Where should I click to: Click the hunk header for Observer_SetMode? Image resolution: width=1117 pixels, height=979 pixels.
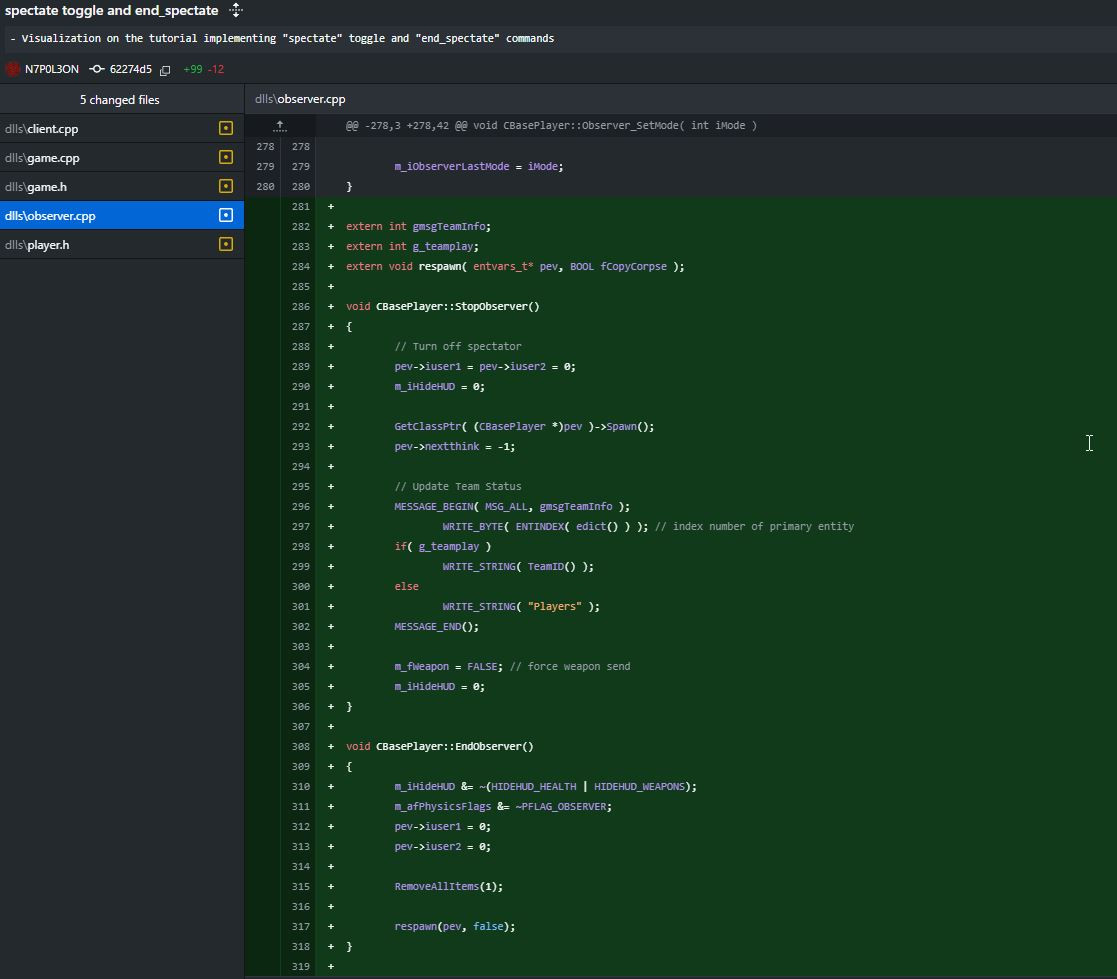[x=551, y=126]
